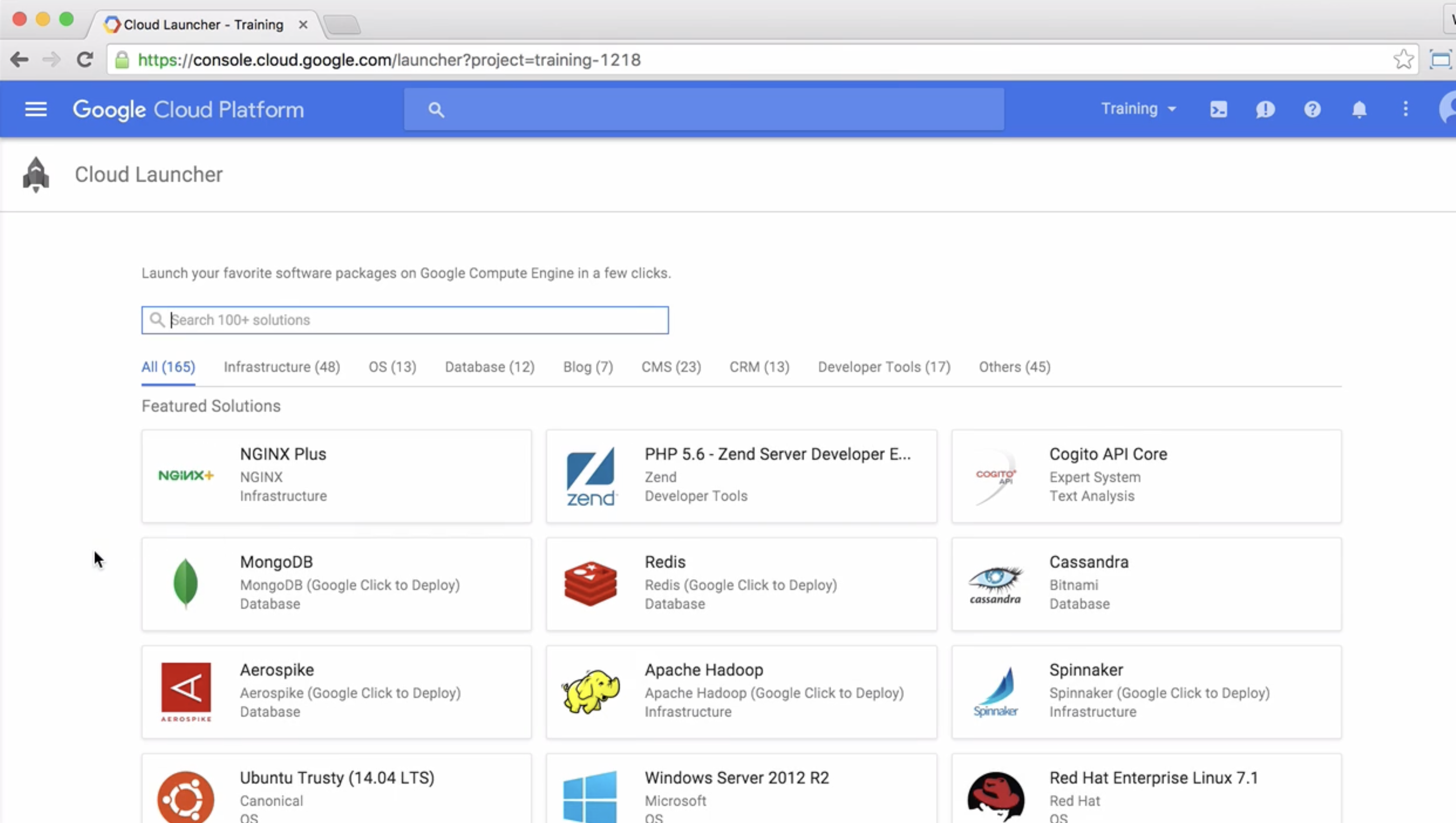Switch to Infrastructure (48) tab
The width and height of the screenshot is (1456, 823).
click(x=282, y=367)
